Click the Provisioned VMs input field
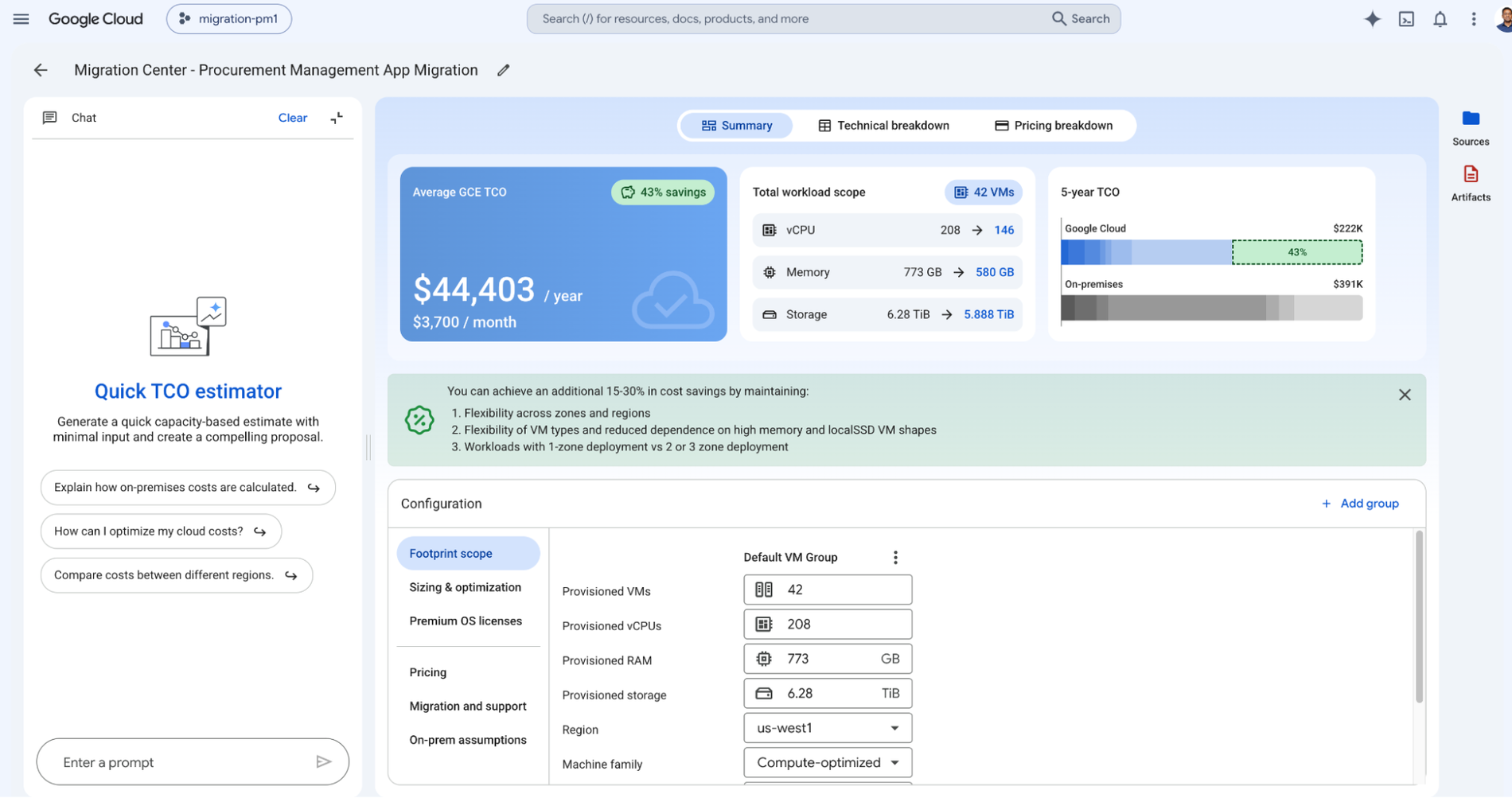 (828, 590)
